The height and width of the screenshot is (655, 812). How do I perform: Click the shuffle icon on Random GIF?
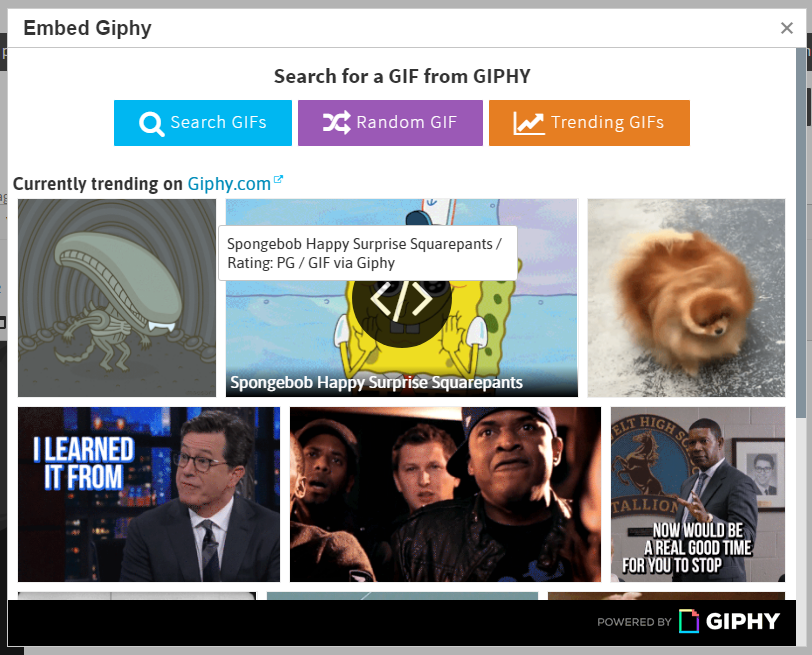[337, 123]
